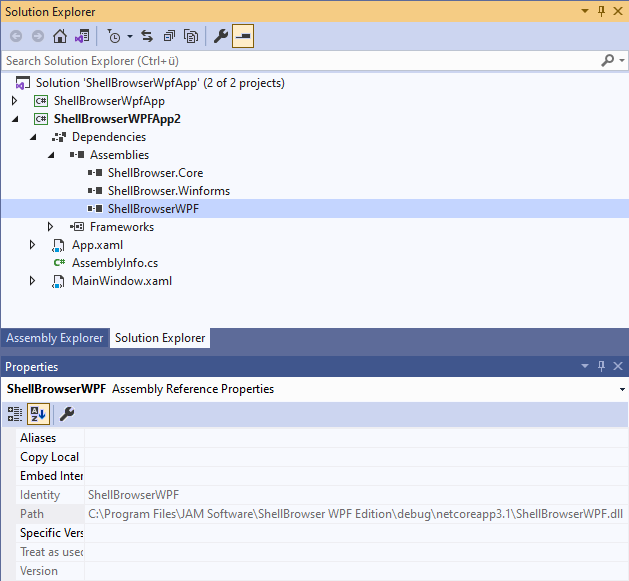Select ShellBrowser.Core assembly reference

coord(155,173)
